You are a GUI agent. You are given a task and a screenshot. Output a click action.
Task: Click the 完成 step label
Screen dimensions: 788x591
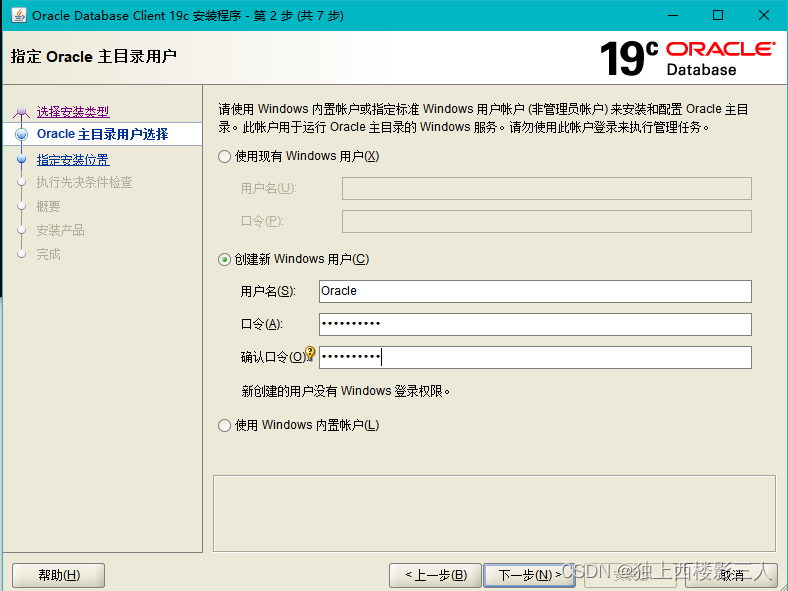click(x=48, y=254)
